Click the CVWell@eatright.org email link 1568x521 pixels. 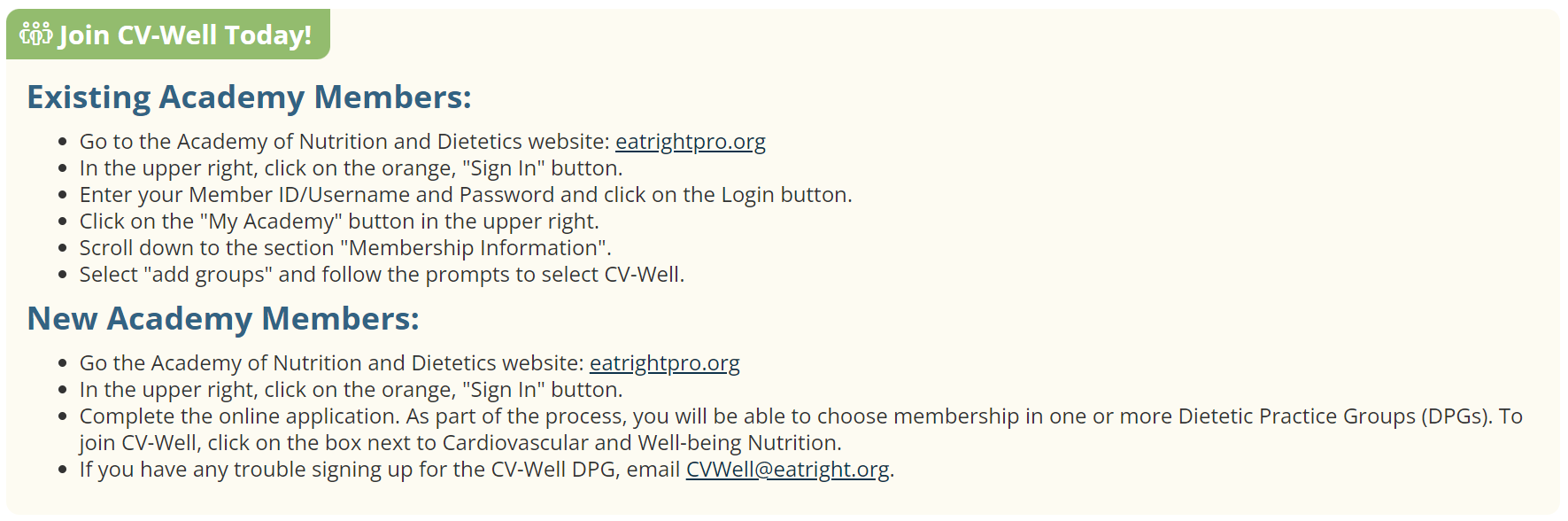(x=787, y=470)
